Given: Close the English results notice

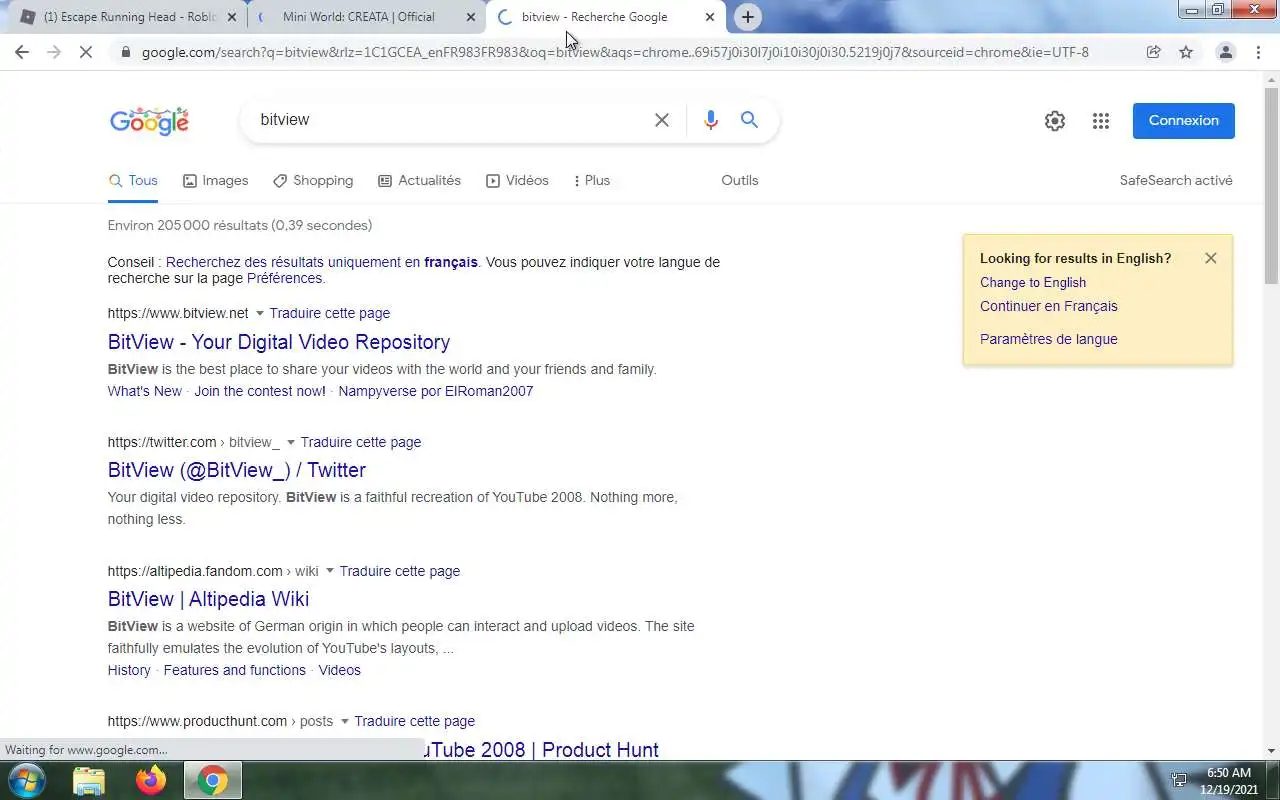Looking at the screenshot, I should 1211,258.
